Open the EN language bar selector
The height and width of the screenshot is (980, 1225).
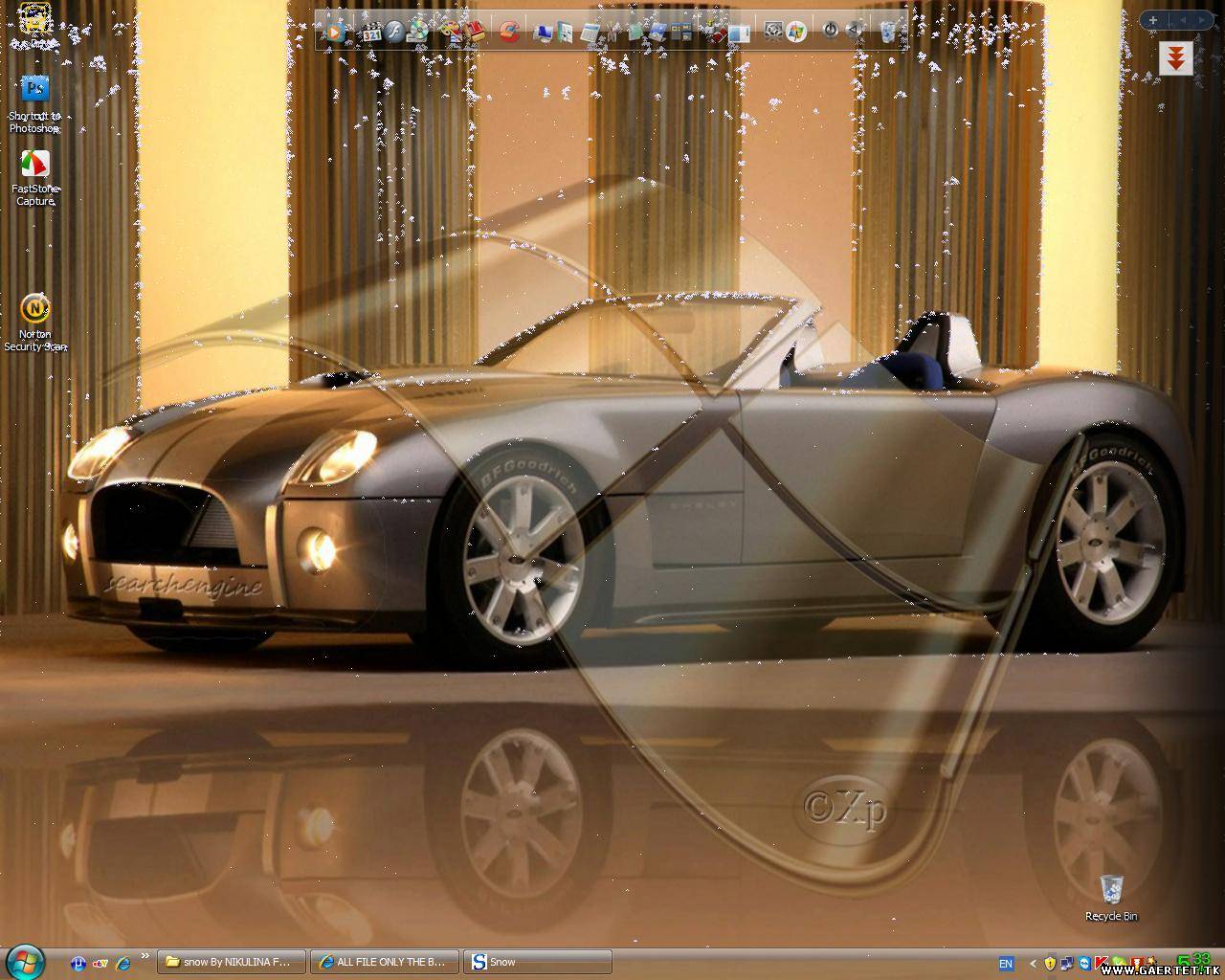1006,963
